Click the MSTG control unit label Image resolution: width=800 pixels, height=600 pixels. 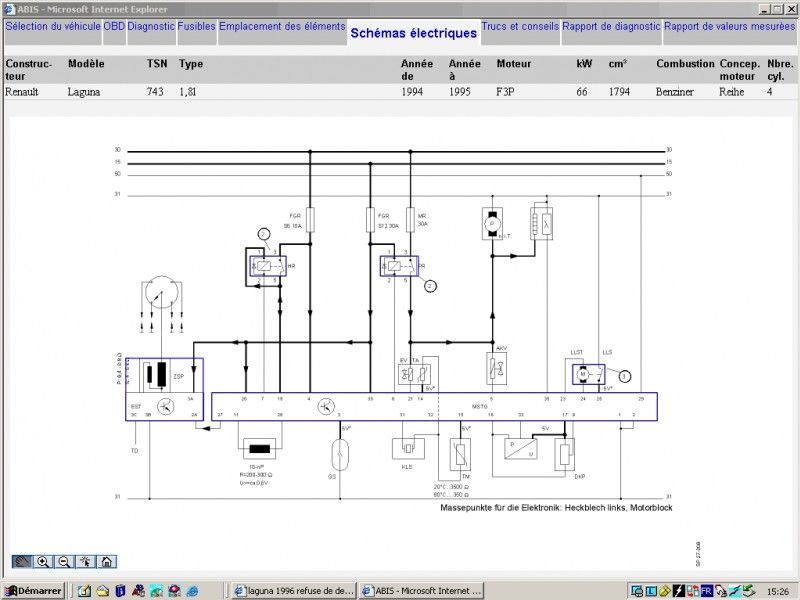coord(480,407)
